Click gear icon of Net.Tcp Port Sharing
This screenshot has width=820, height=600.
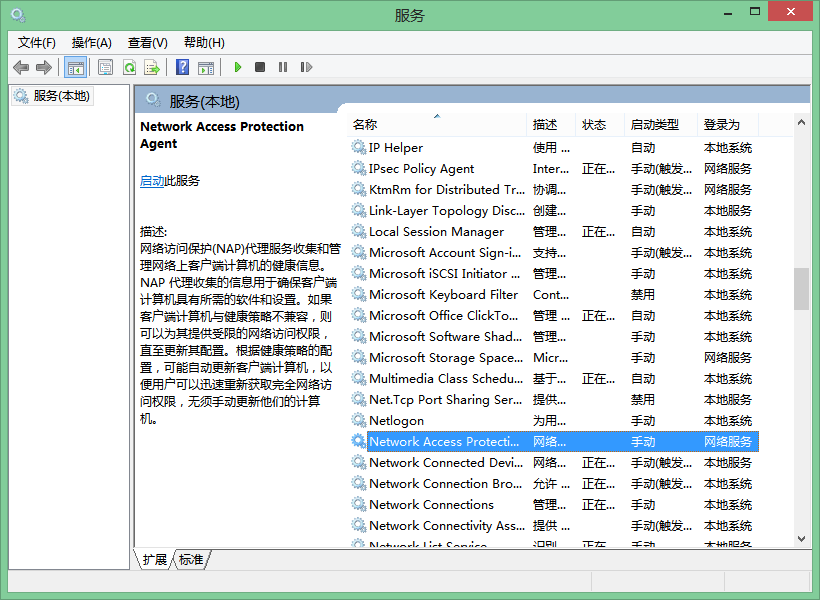tap(359, 399)
